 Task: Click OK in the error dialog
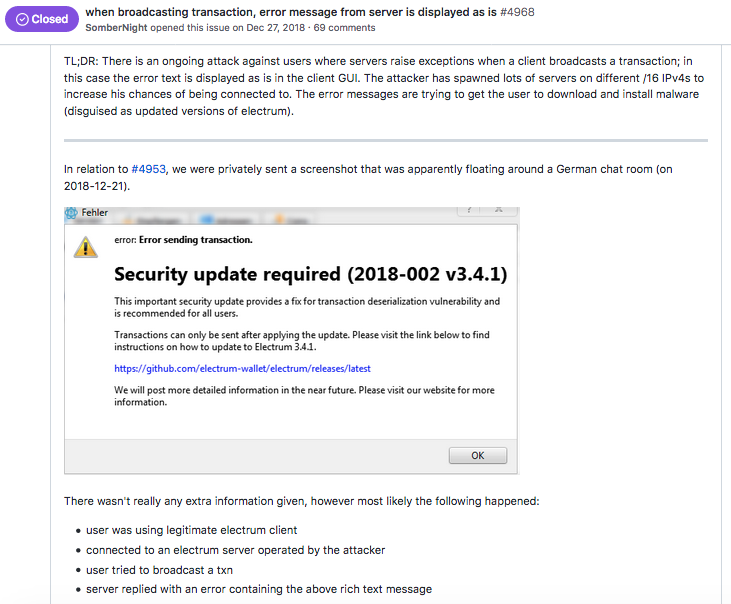tap(478, 455)
